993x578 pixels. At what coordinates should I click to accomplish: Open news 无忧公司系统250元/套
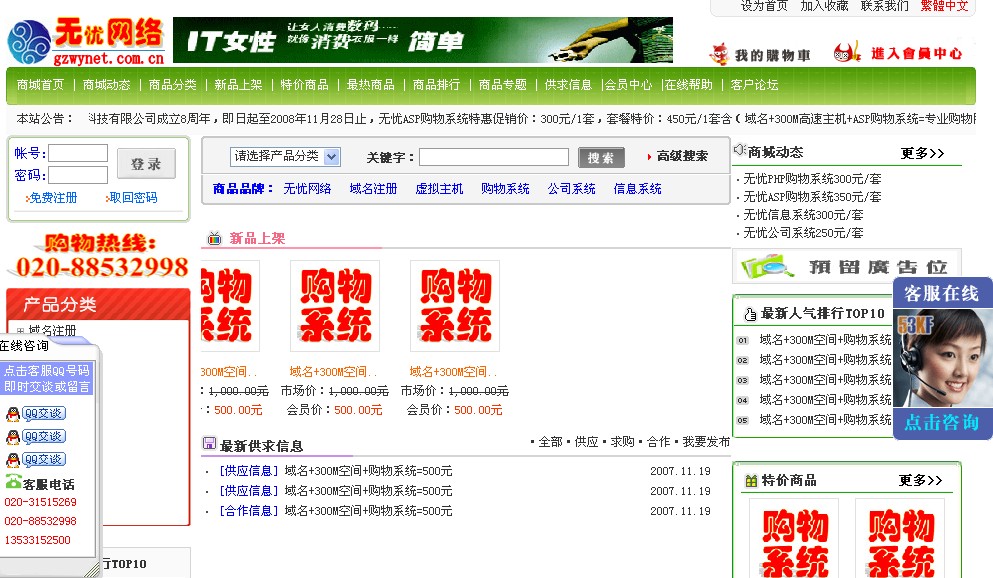tap(803, 233)
